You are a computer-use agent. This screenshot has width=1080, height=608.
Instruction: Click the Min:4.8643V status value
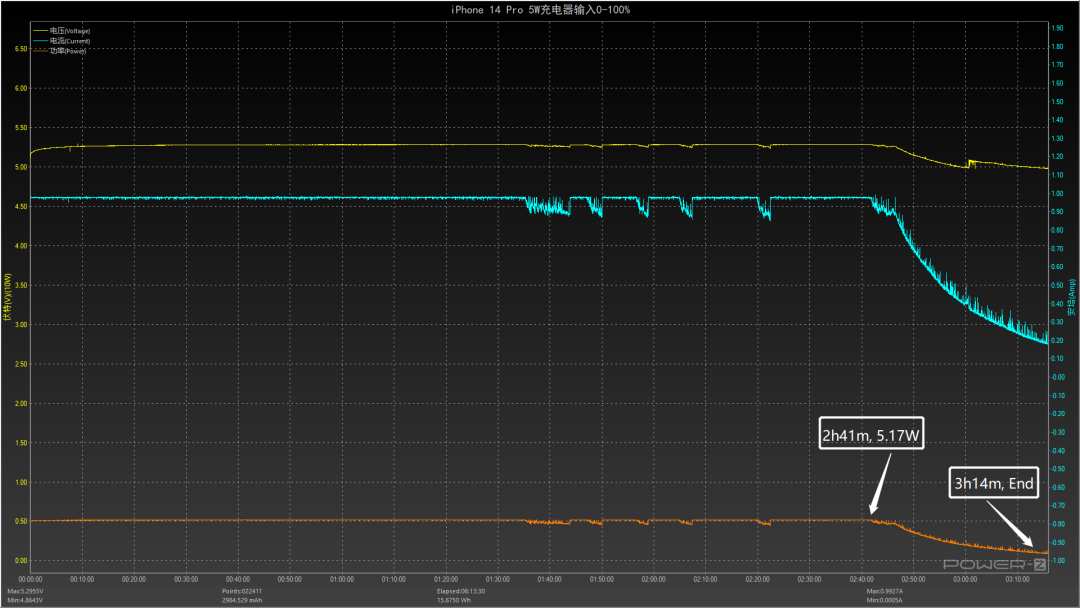(x=25, y=600)
